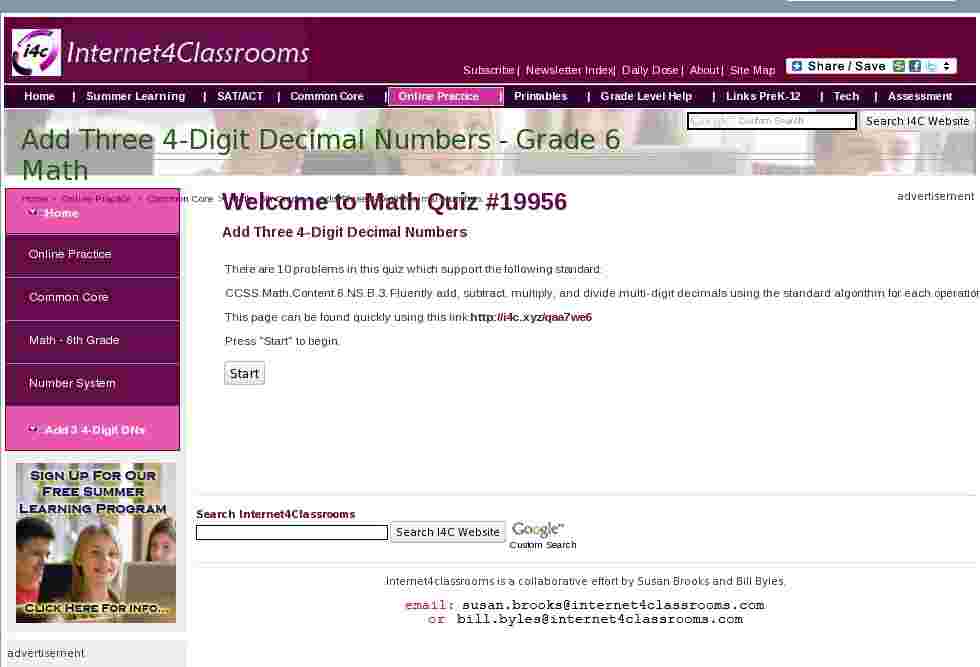
Task: Open the Summer Learning Program ad image
Action: tap(96, 543)
